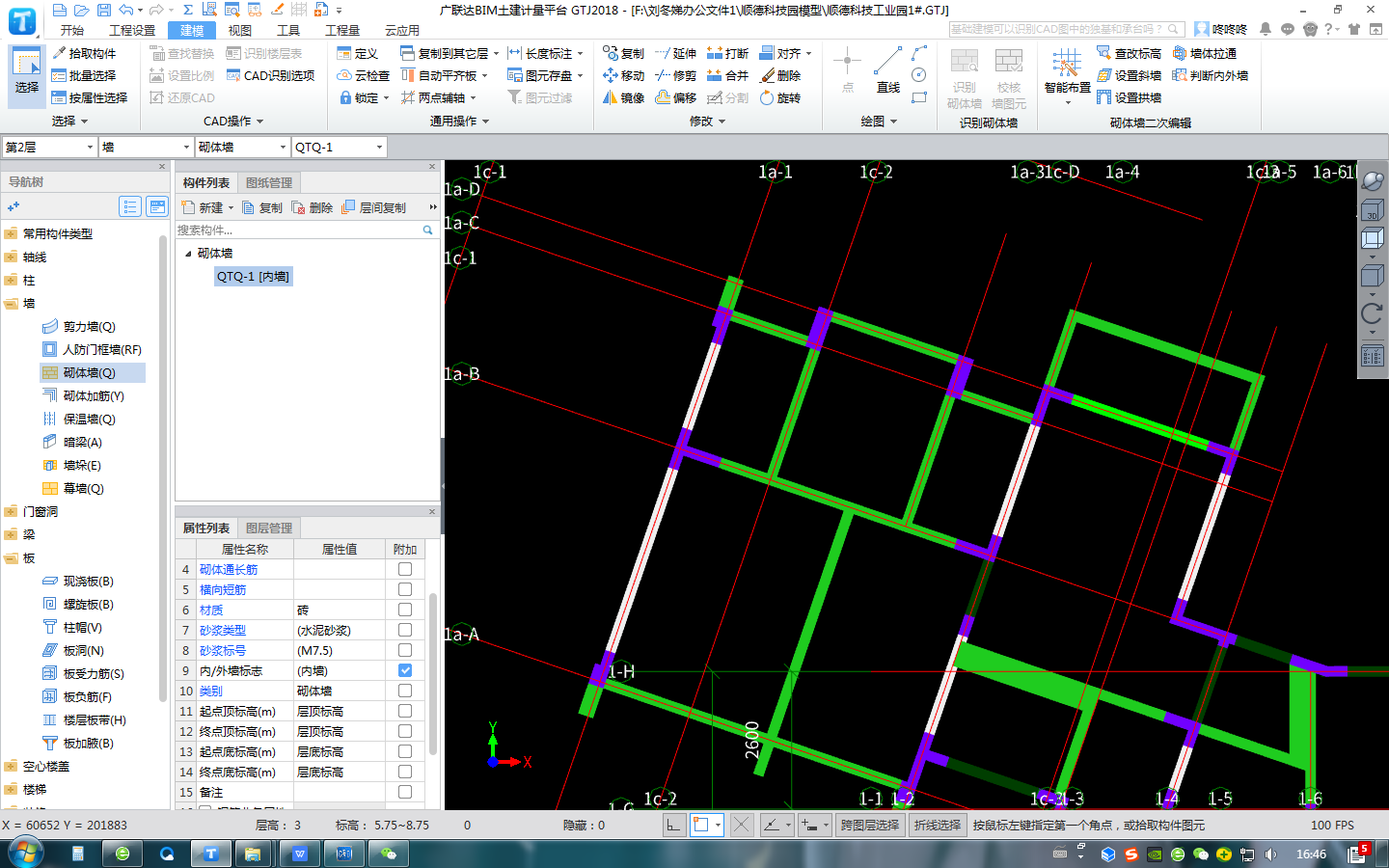Click the rotate view icon on right toolbar

1372,313
